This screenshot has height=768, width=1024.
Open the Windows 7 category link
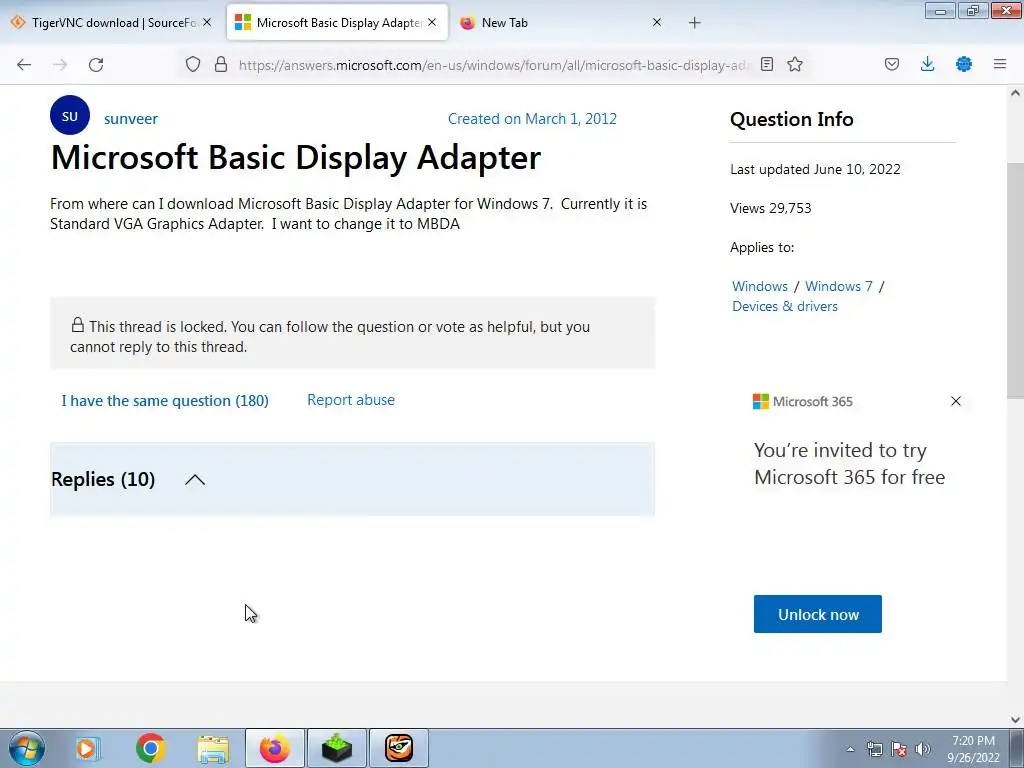pos(839,286)
